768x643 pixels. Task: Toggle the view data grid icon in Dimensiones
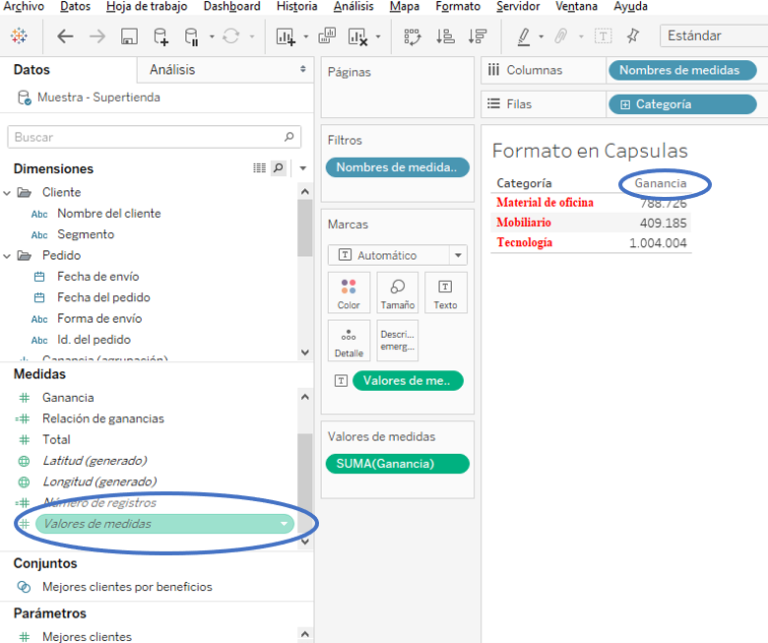click(260, 168)
